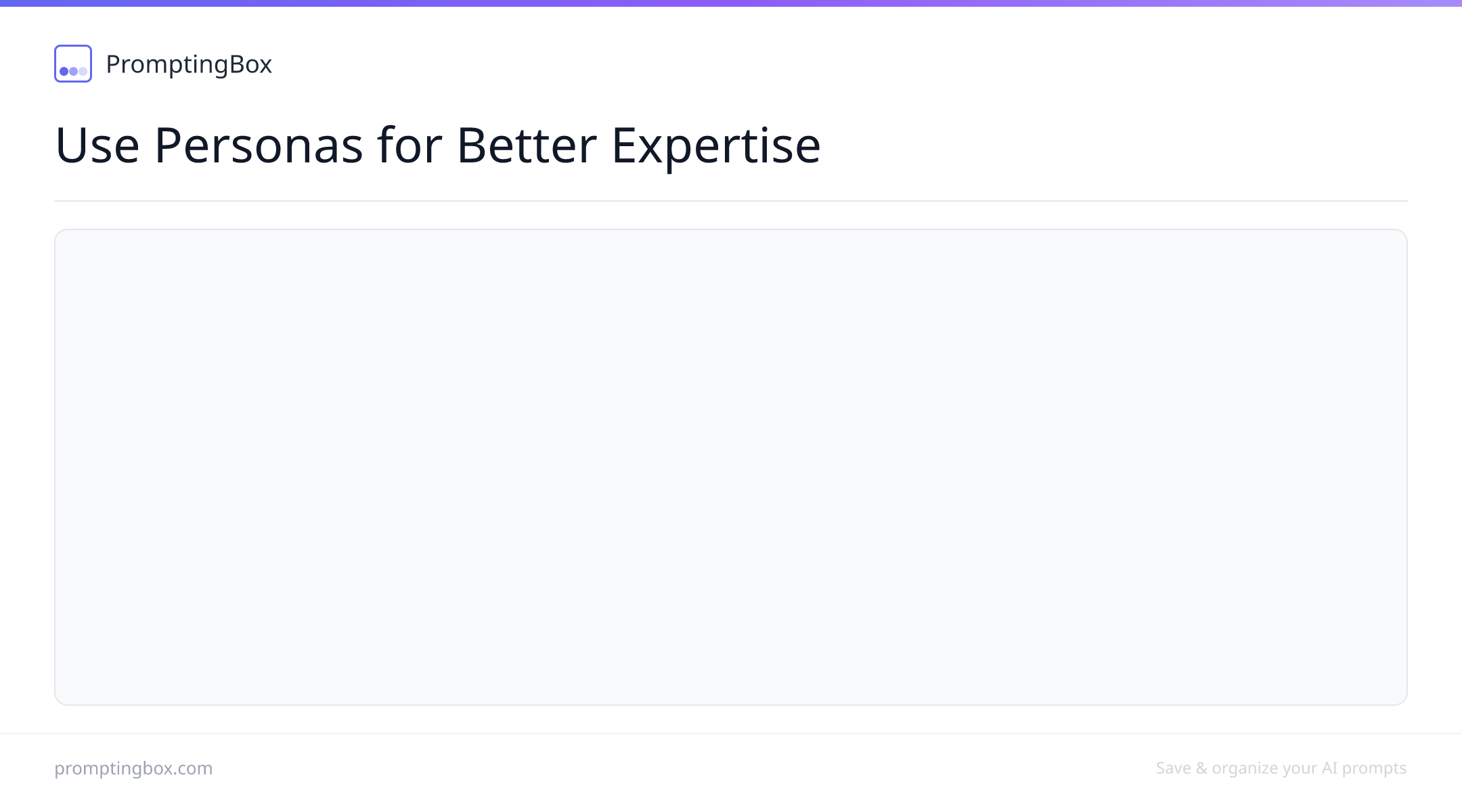Click the PromptingBox logo icon

coord(73,64)
